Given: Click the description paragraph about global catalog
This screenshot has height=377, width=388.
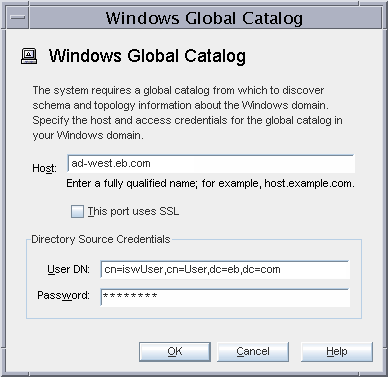Looking at the screenshot, I should tap(187, 113).
